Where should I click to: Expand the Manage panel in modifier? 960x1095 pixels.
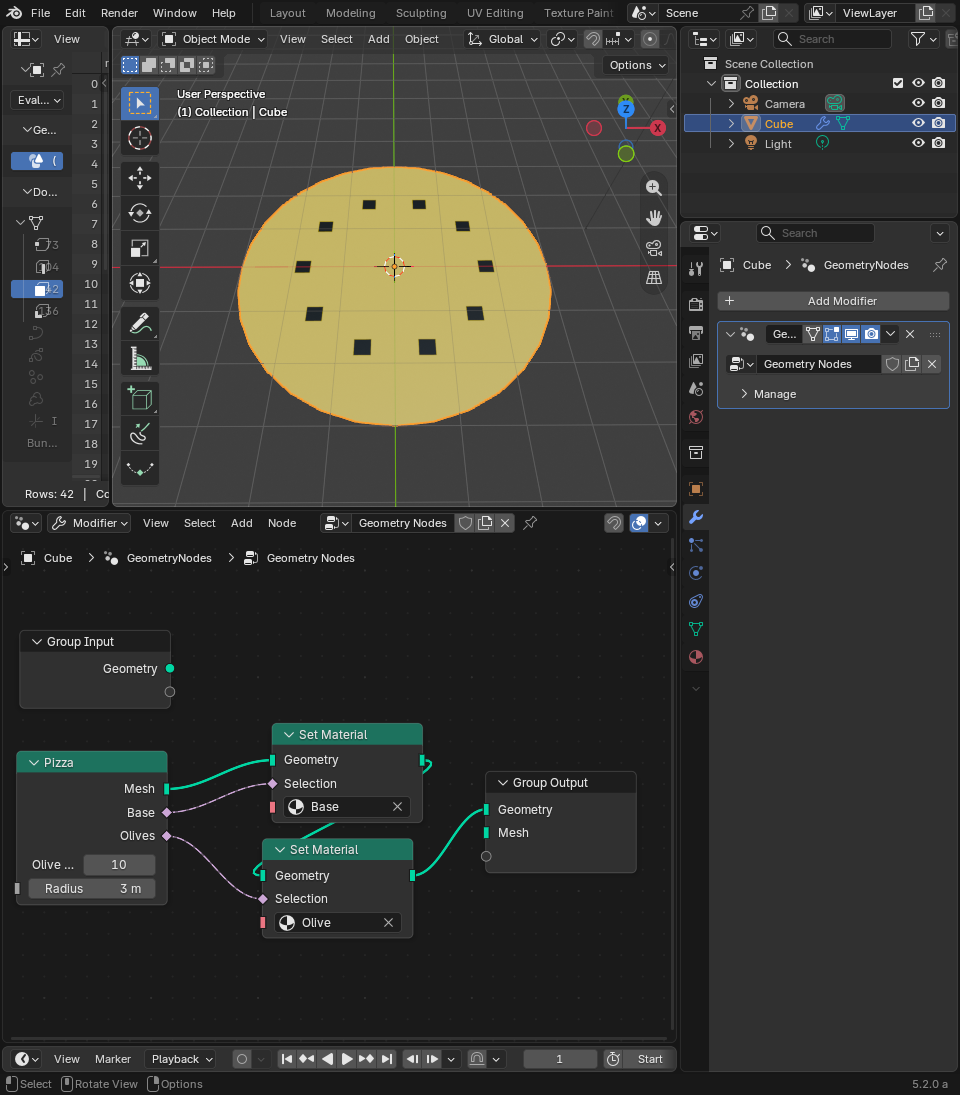tap(744, 394)
